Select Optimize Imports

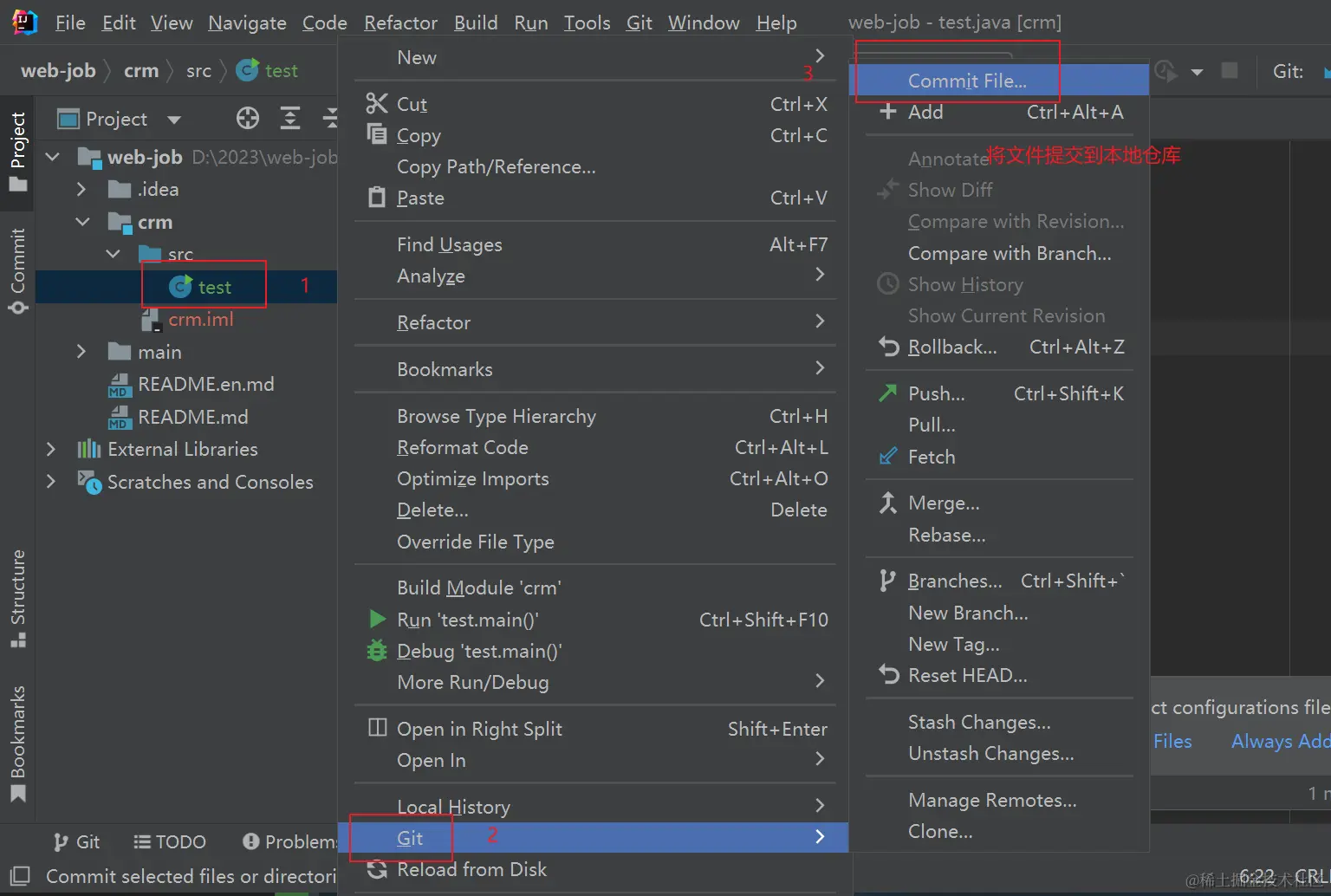click(x=594, y=478)
